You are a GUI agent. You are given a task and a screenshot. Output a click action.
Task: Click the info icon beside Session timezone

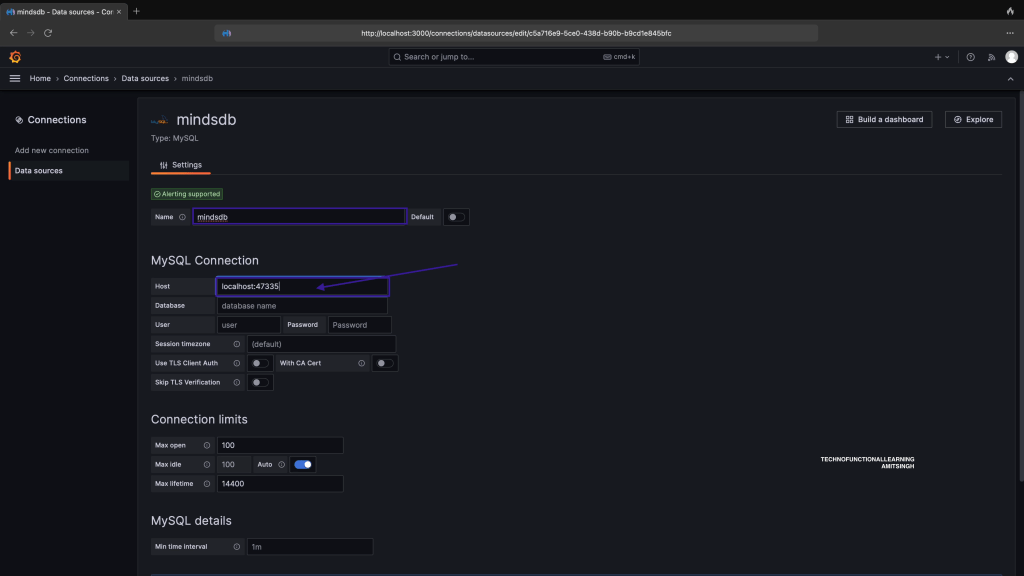coord(237,344)
